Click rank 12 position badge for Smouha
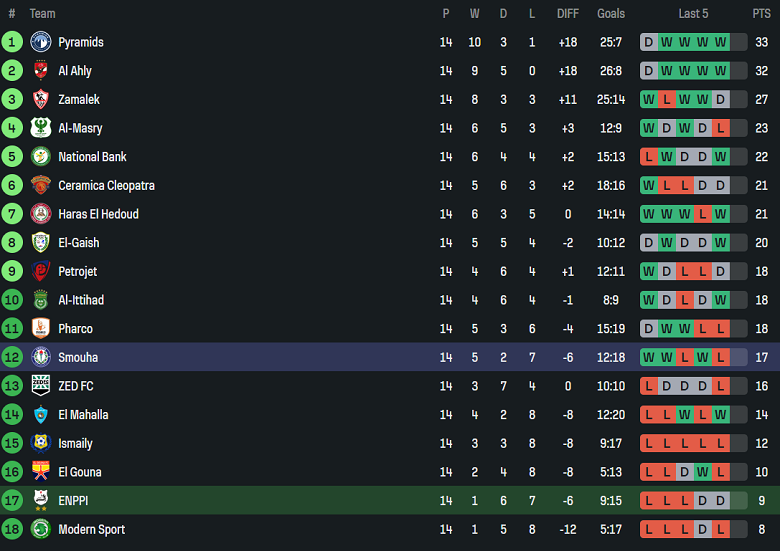 tap(12, 357)
